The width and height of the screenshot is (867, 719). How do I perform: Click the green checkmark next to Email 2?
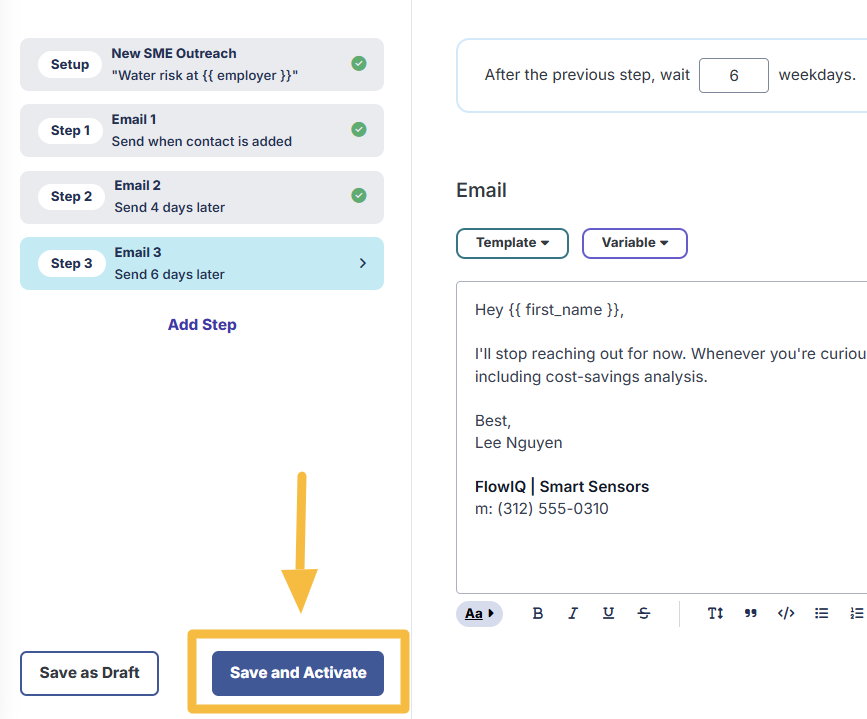[x=359, y=196]
